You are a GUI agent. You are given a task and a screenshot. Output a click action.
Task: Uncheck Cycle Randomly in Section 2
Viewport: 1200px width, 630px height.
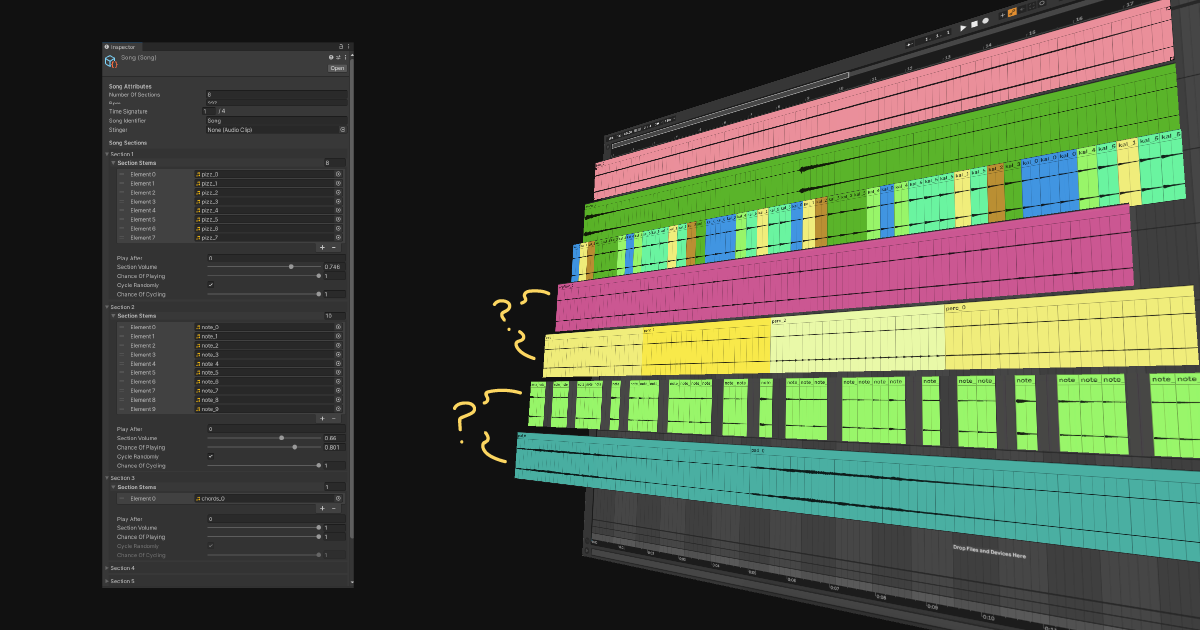pos(210,457)
